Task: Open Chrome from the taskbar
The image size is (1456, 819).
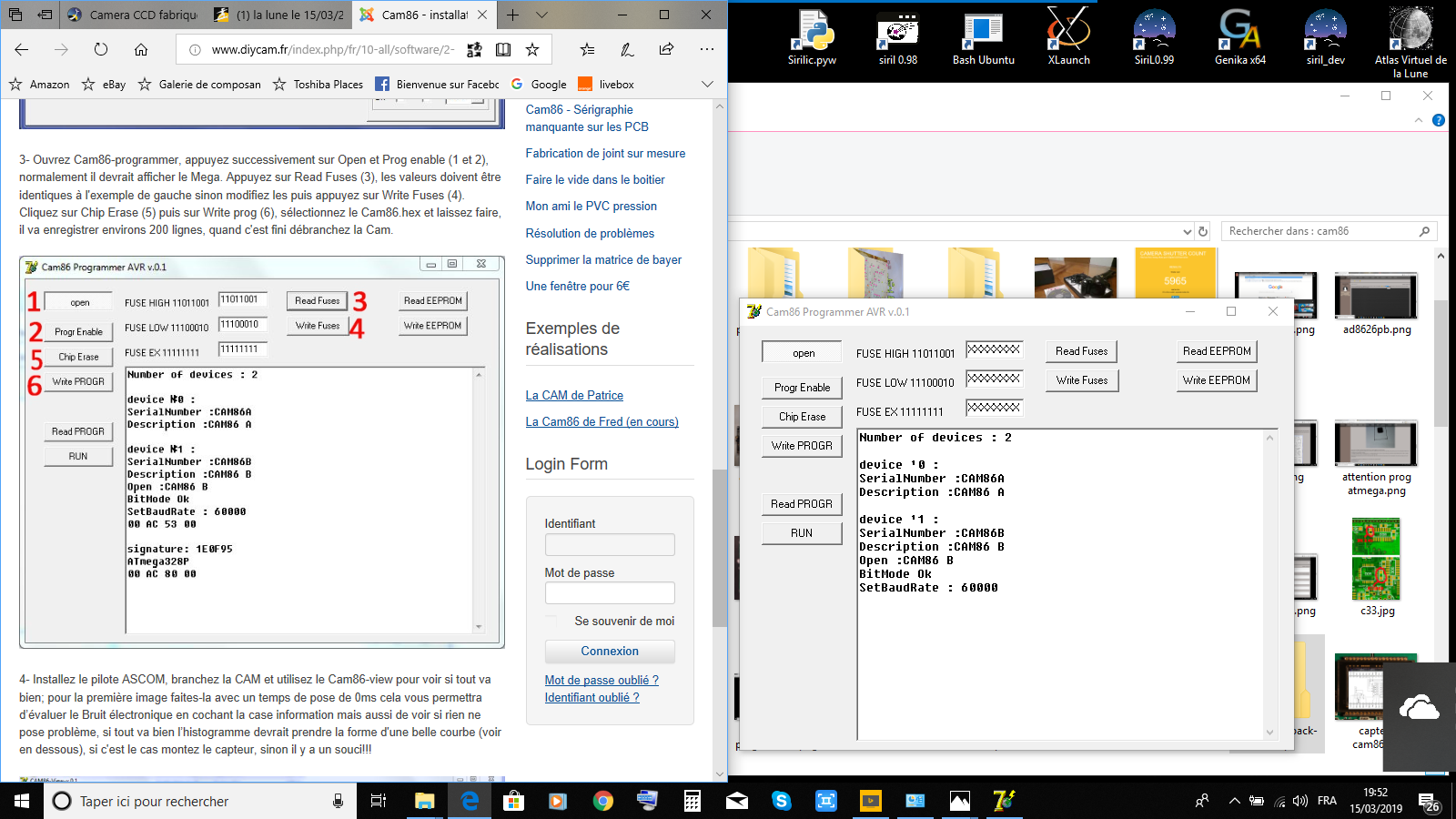Action: [602, 801]
